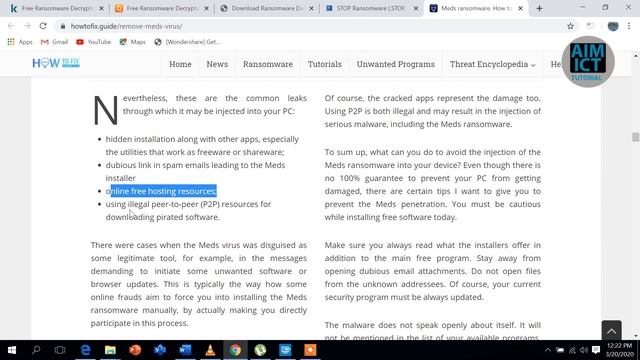Open PowerPoint from taskbar
This screenshot has height=360, width=640.
[135, 350]
